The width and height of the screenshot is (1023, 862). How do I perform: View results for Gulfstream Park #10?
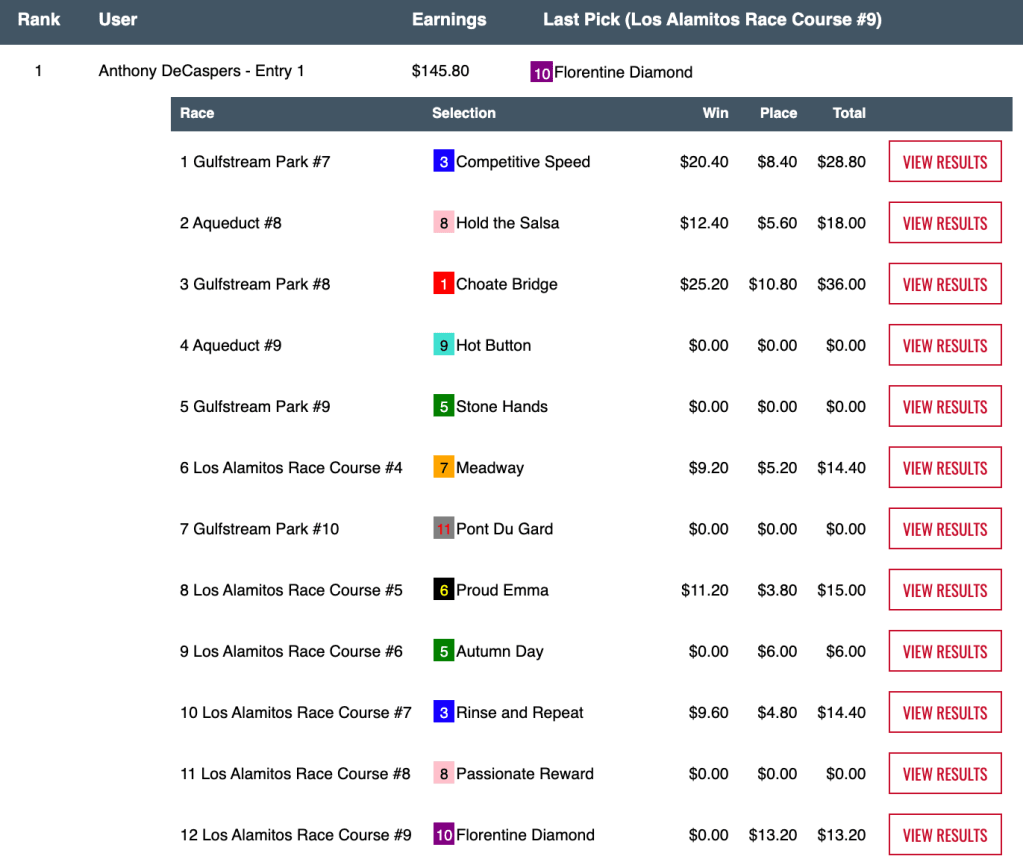pyautogui.click(x=944, y=529)
